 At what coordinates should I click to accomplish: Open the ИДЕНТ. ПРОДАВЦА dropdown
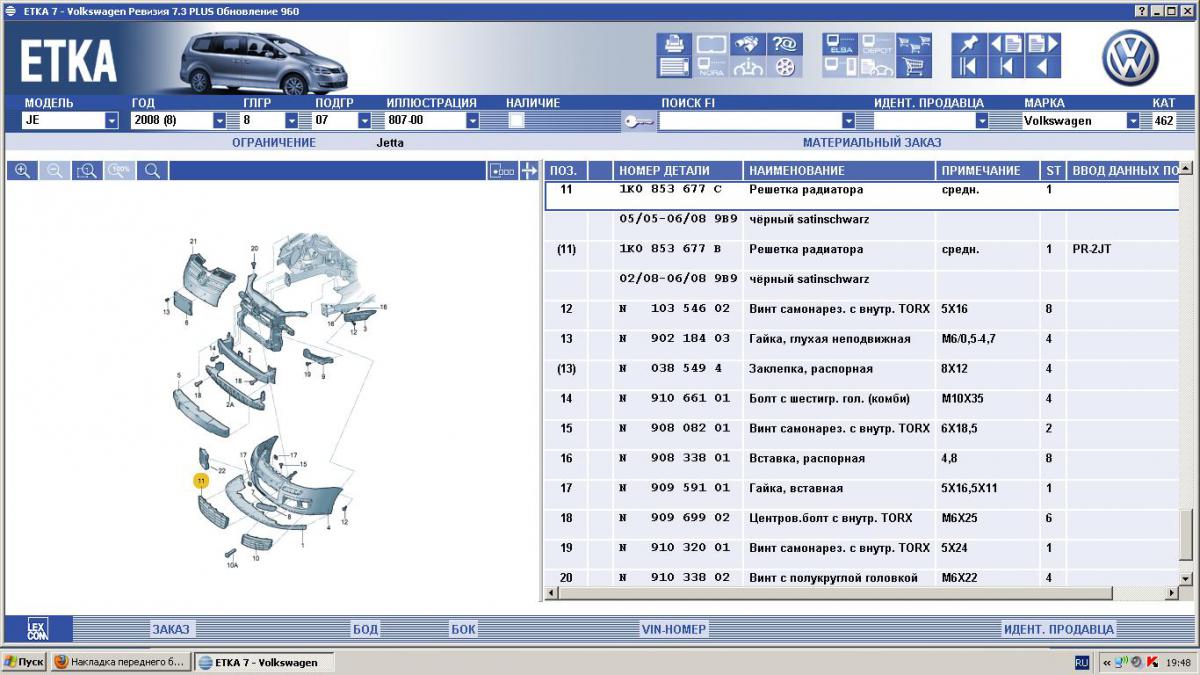click(x=982, y=121)
